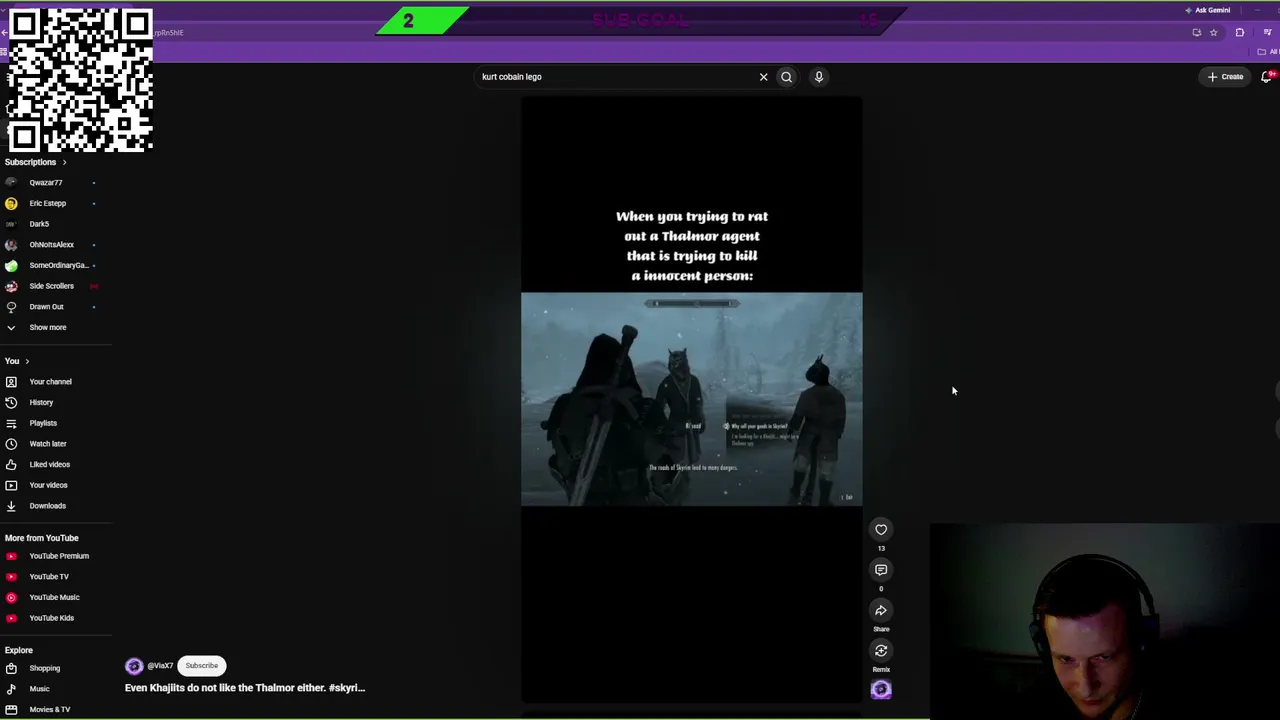This screenshot has height=720, width=1280.
Task: Run the search with the magnifier icon
Action: click(787, 77)
